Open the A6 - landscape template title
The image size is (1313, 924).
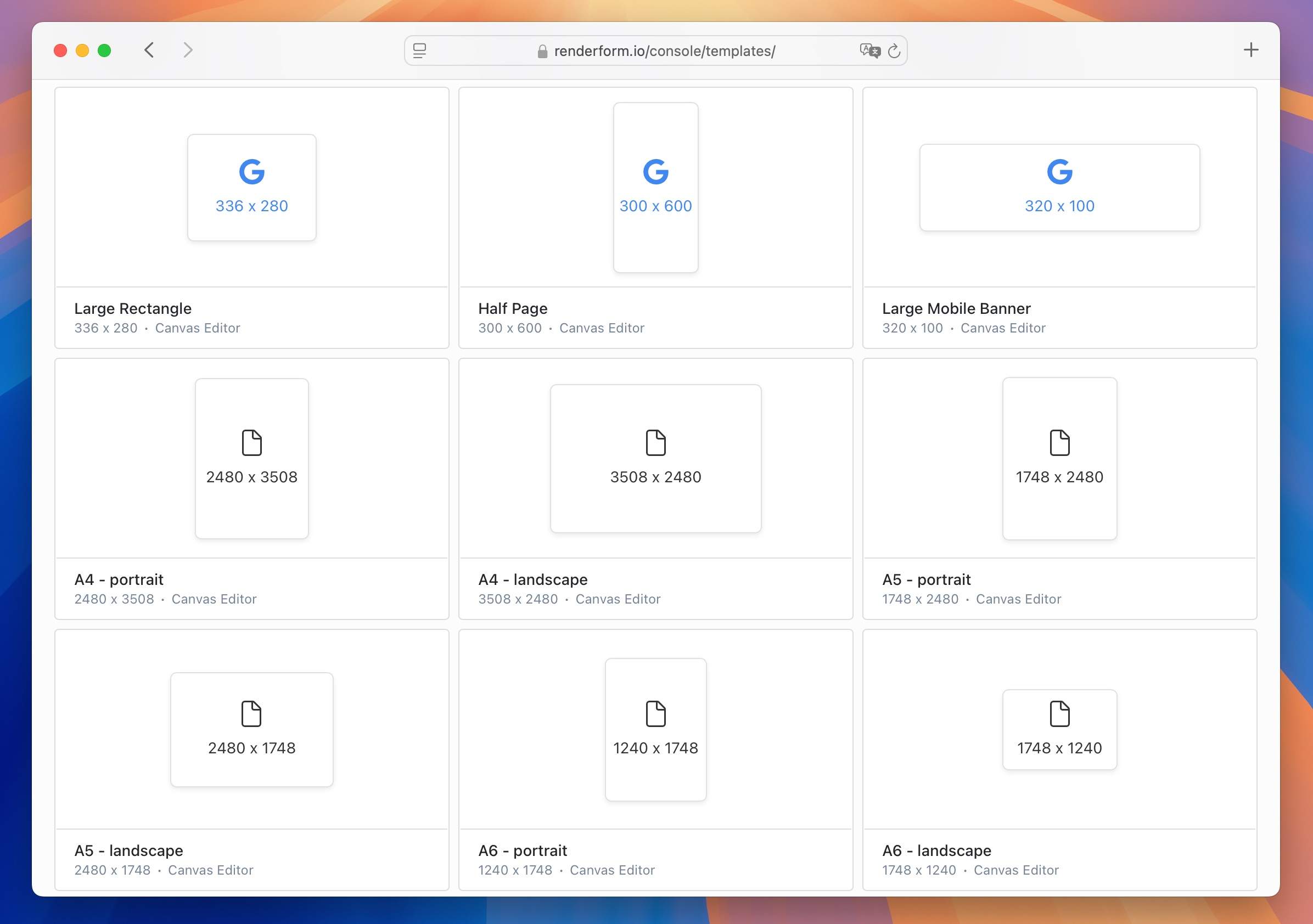[x=936, y=851]
